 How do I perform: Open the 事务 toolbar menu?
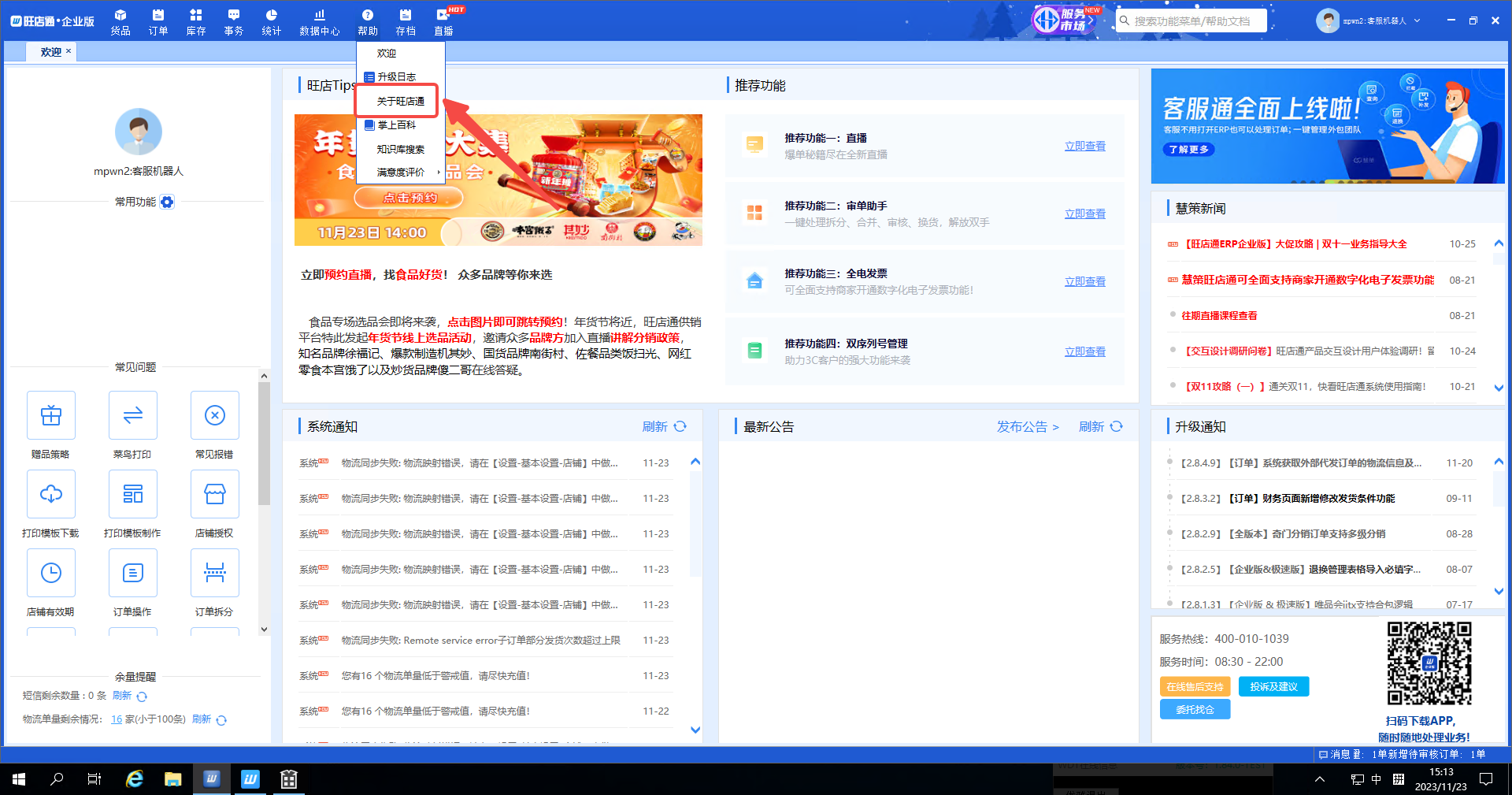(x=233, y=22)
